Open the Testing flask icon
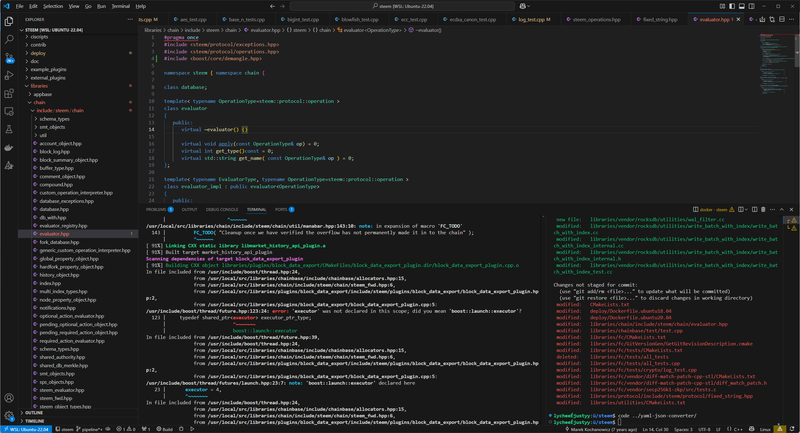This screenshot has width=800, height=433. tap(9, 130)
